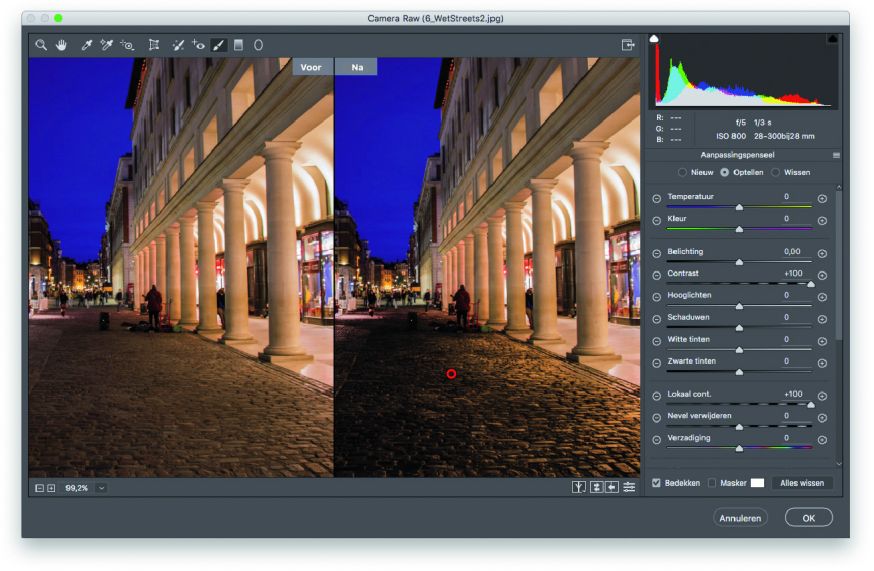Viewport: 874px width, 571px height.
Task: Click the white mask color swatch
Action: pyautogui.click(x=757, y=483)
